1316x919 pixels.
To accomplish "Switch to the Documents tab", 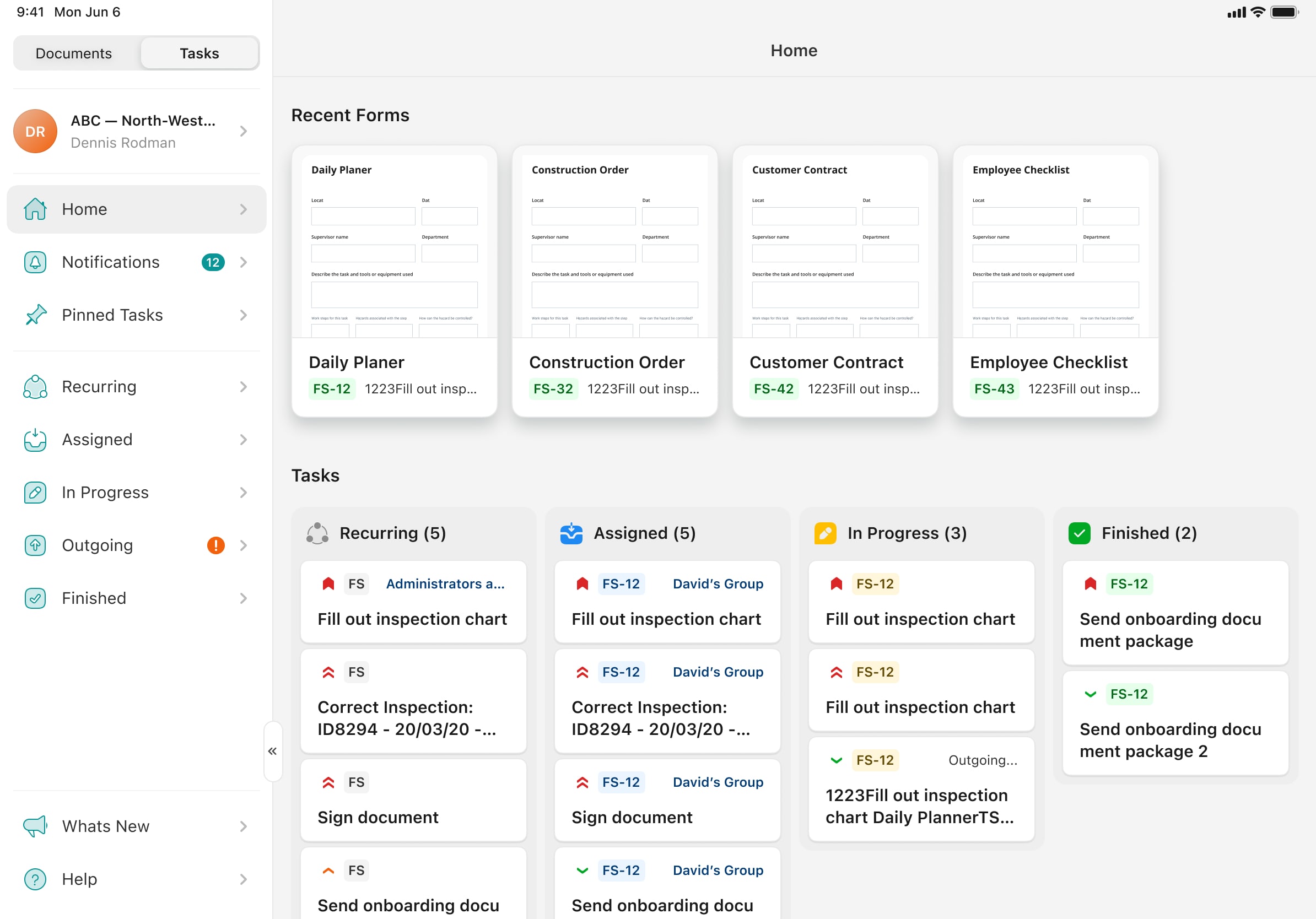I will point(73,53).
